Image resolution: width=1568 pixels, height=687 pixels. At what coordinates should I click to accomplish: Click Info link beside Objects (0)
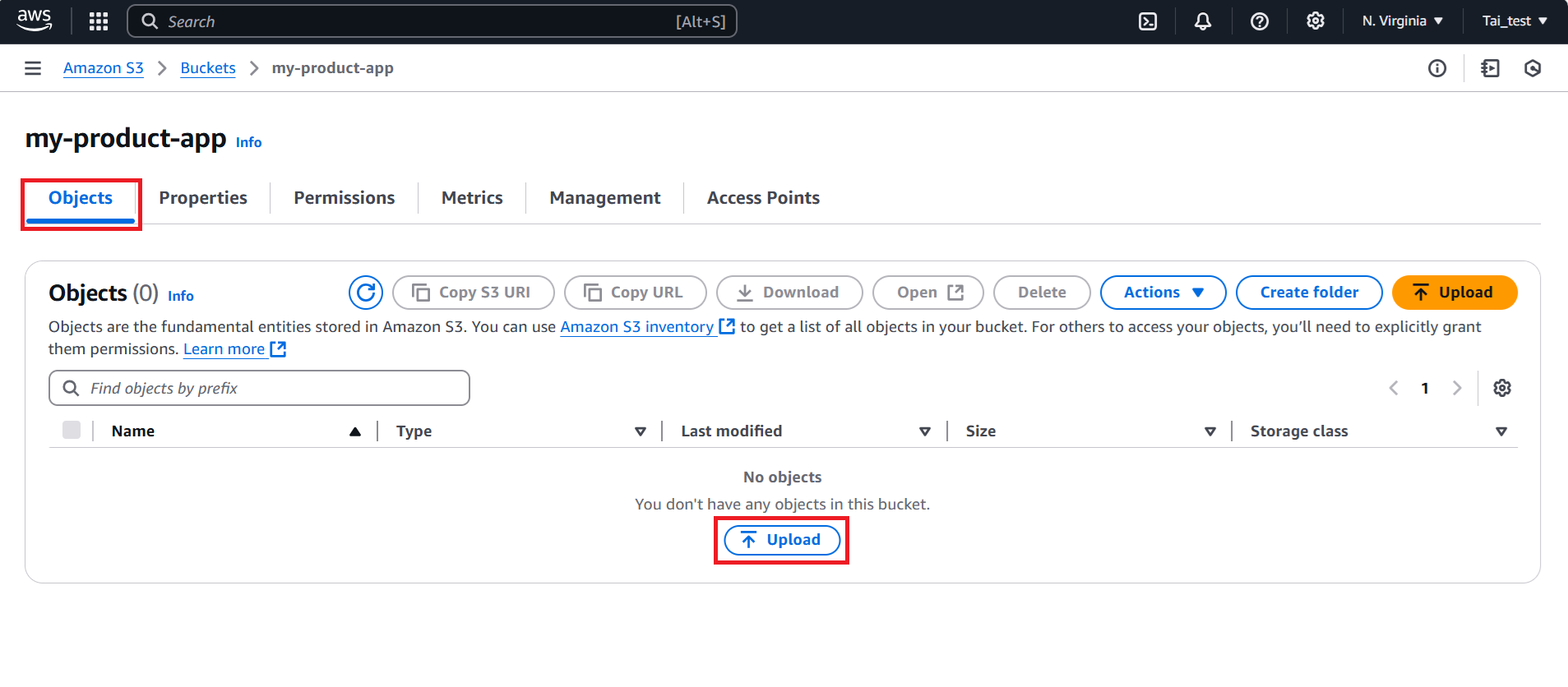pos(181,296)
